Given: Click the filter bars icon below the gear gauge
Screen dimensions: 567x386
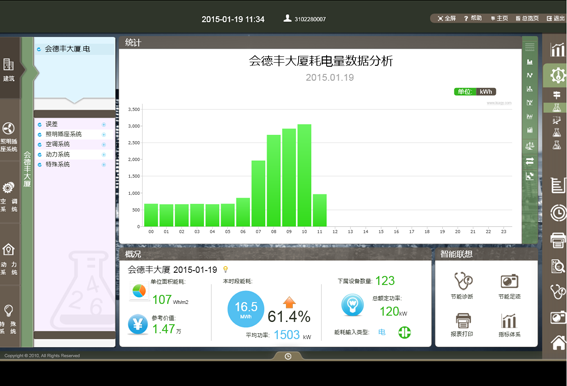Looking at the screenshot, I should click(557, 95).
